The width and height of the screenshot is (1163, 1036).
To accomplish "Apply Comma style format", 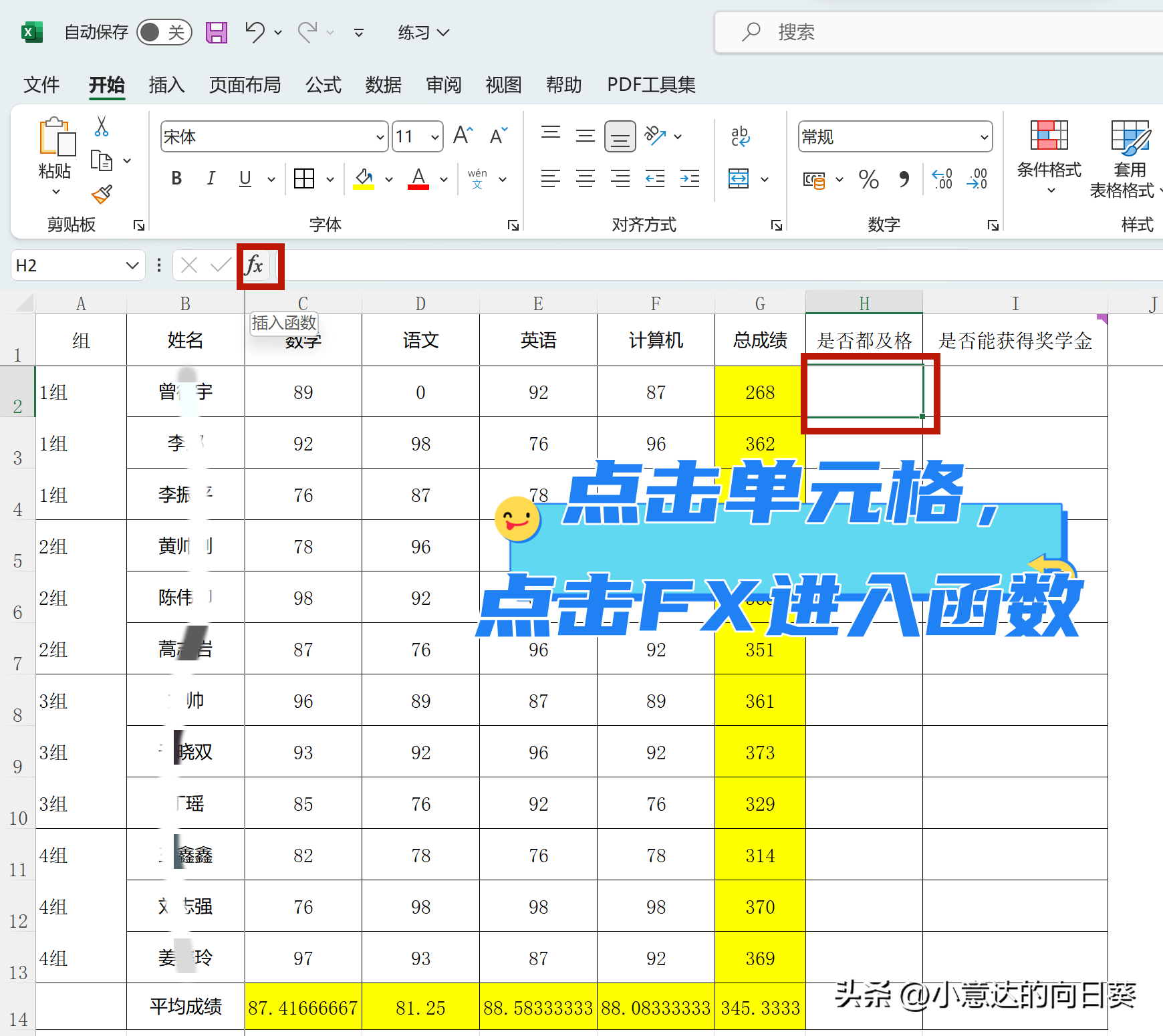I will (904, 179).
